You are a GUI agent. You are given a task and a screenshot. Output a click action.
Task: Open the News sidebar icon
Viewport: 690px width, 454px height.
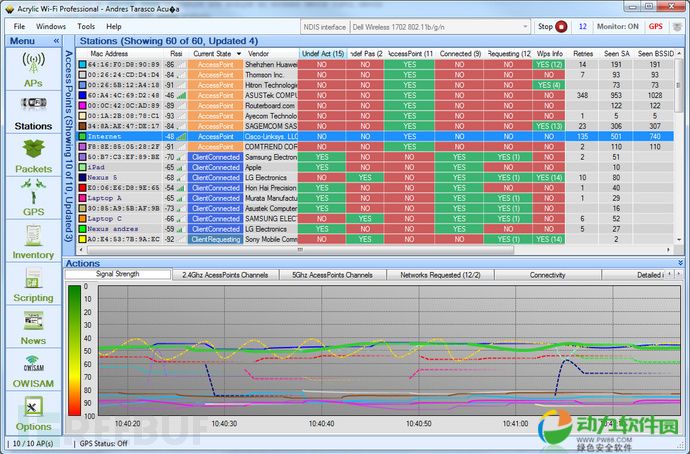pos(32,327)
